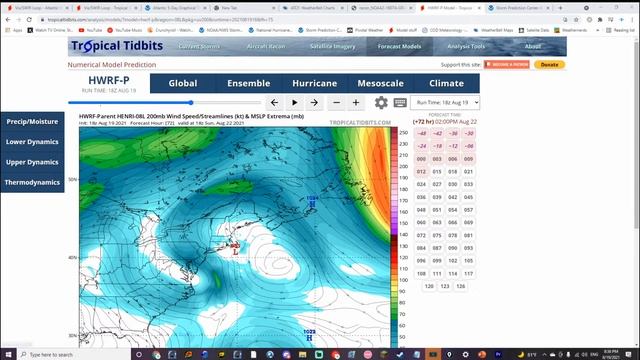The image size is (640, 360).
Task: Go to Satellite Imagery page
Action: (x=333, y=47)
